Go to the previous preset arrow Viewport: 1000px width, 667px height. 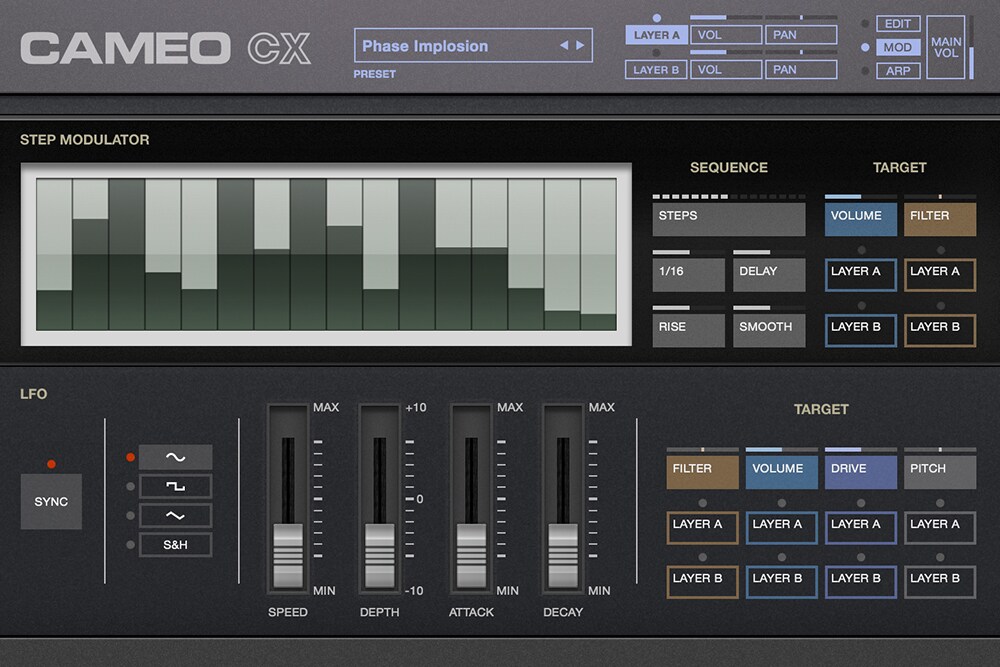click(x=563, y=46)
